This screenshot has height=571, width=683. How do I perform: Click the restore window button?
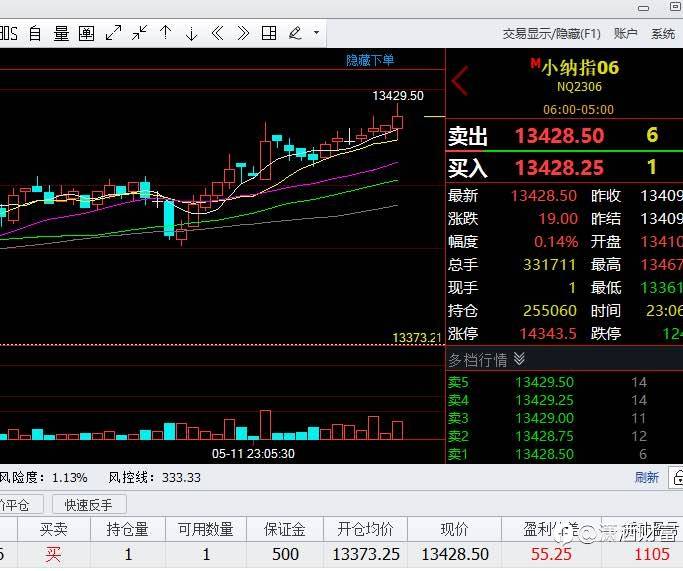pos(676,7)
